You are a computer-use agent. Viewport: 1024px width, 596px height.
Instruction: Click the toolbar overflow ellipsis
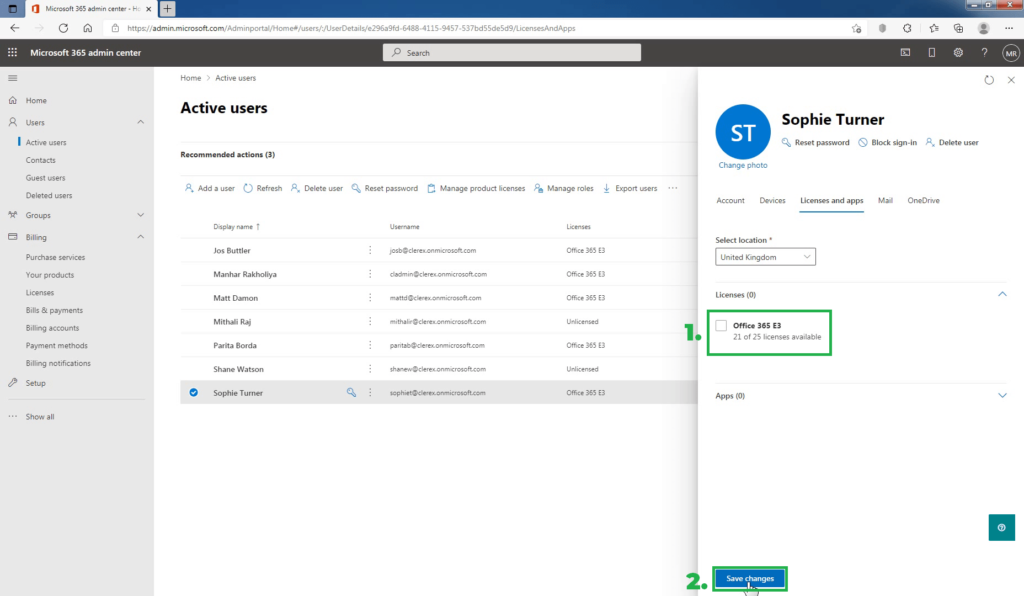coord(673,188)
